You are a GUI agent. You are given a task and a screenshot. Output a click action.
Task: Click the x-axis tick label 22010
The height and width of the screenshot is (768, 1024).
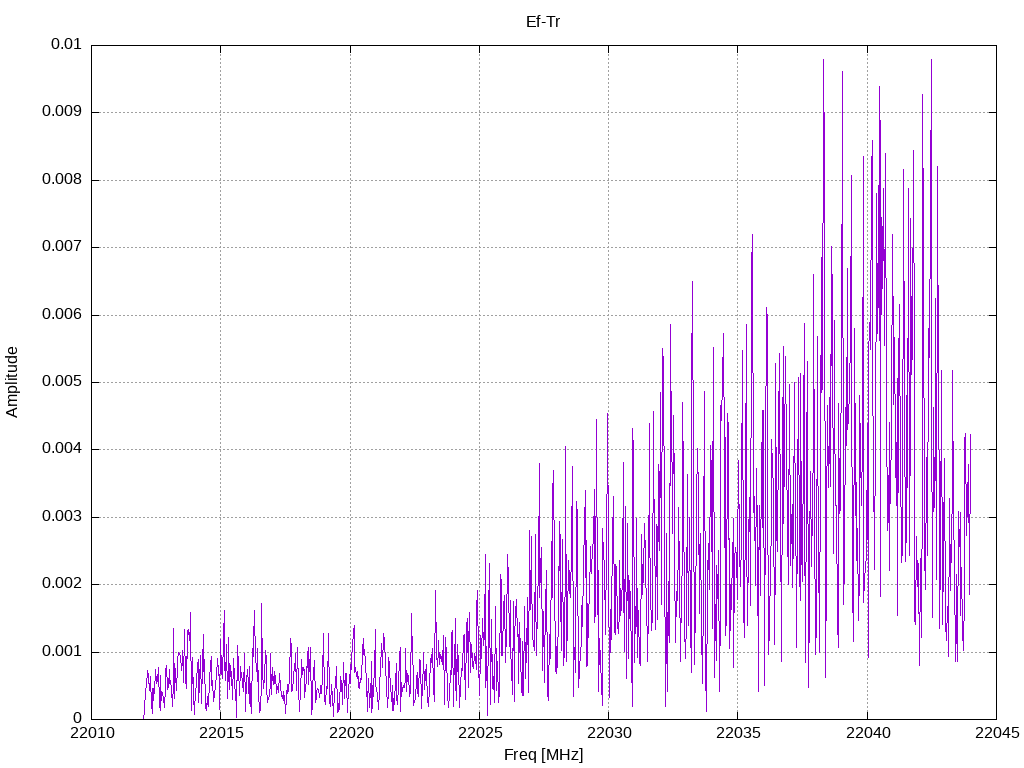click(92, 733)
